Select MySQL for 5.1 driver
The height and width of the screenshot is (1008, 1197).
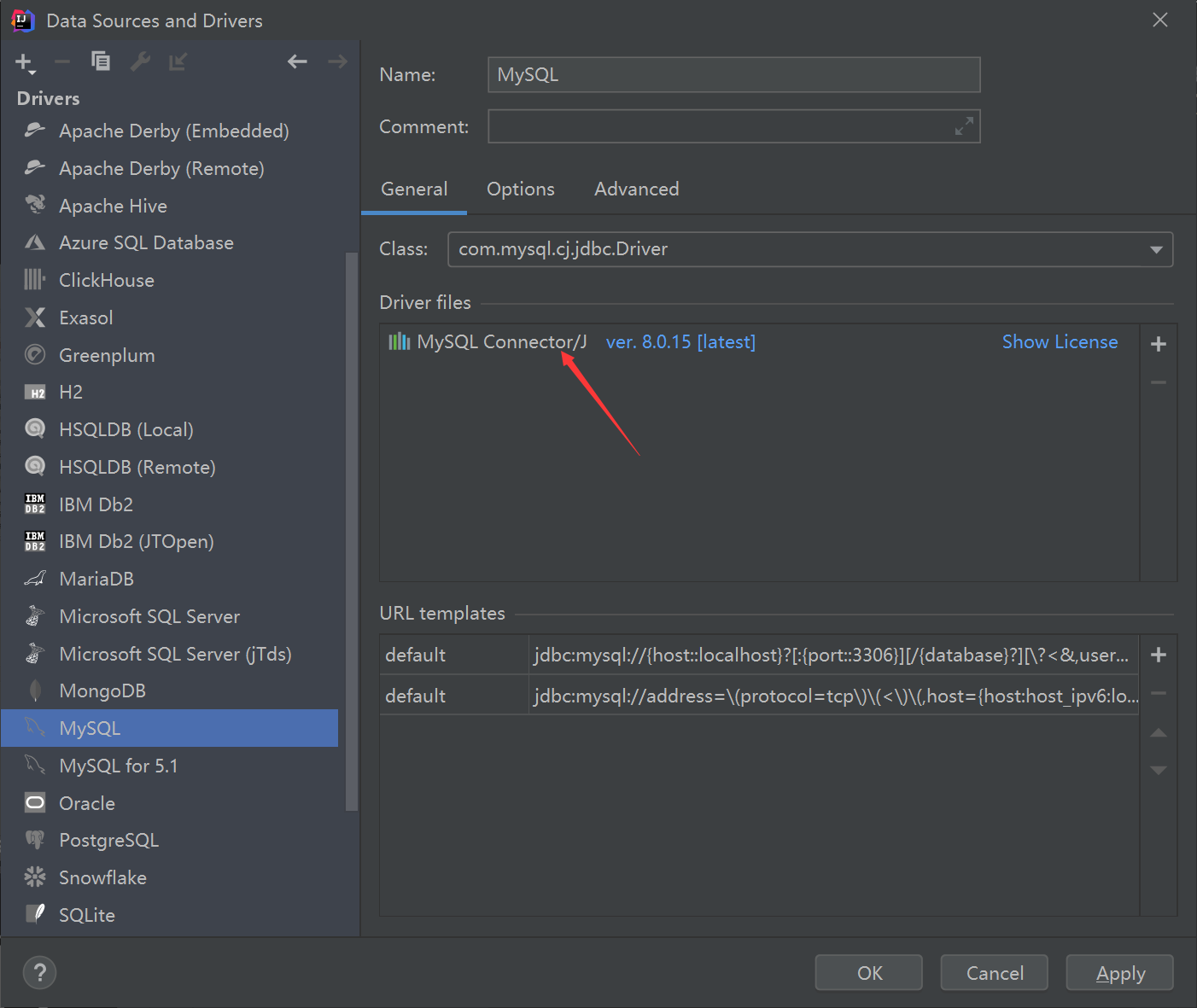(169, 766)
